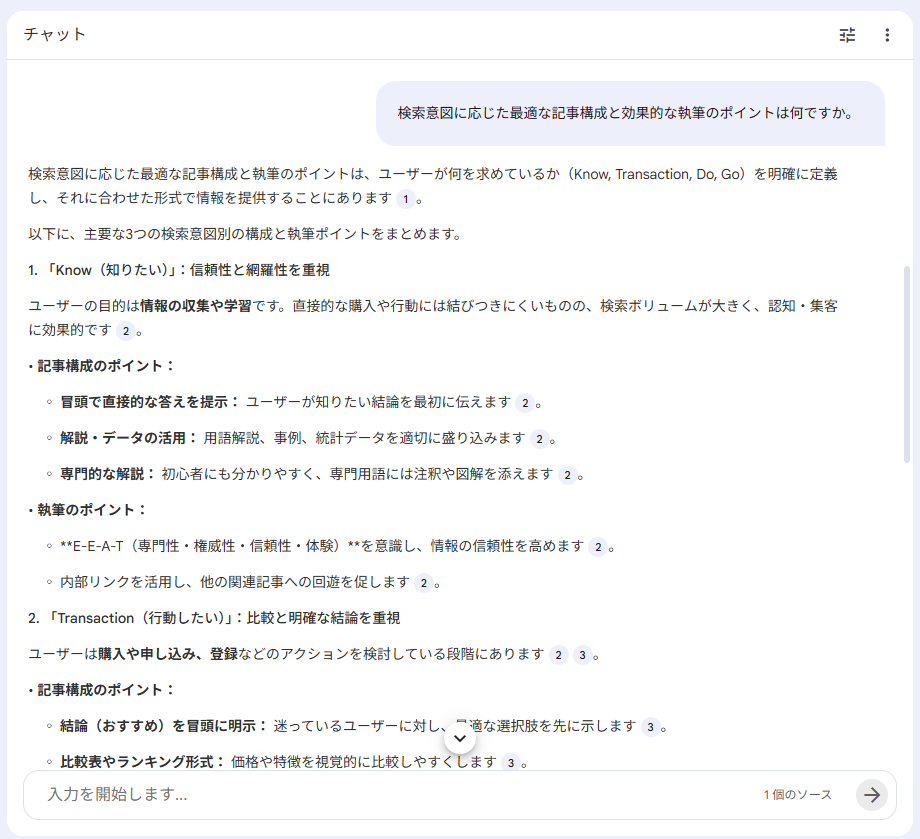Open the chat settings tune icon
The height and width of the screenshot is (839, 920).
[x=847, y=35]
